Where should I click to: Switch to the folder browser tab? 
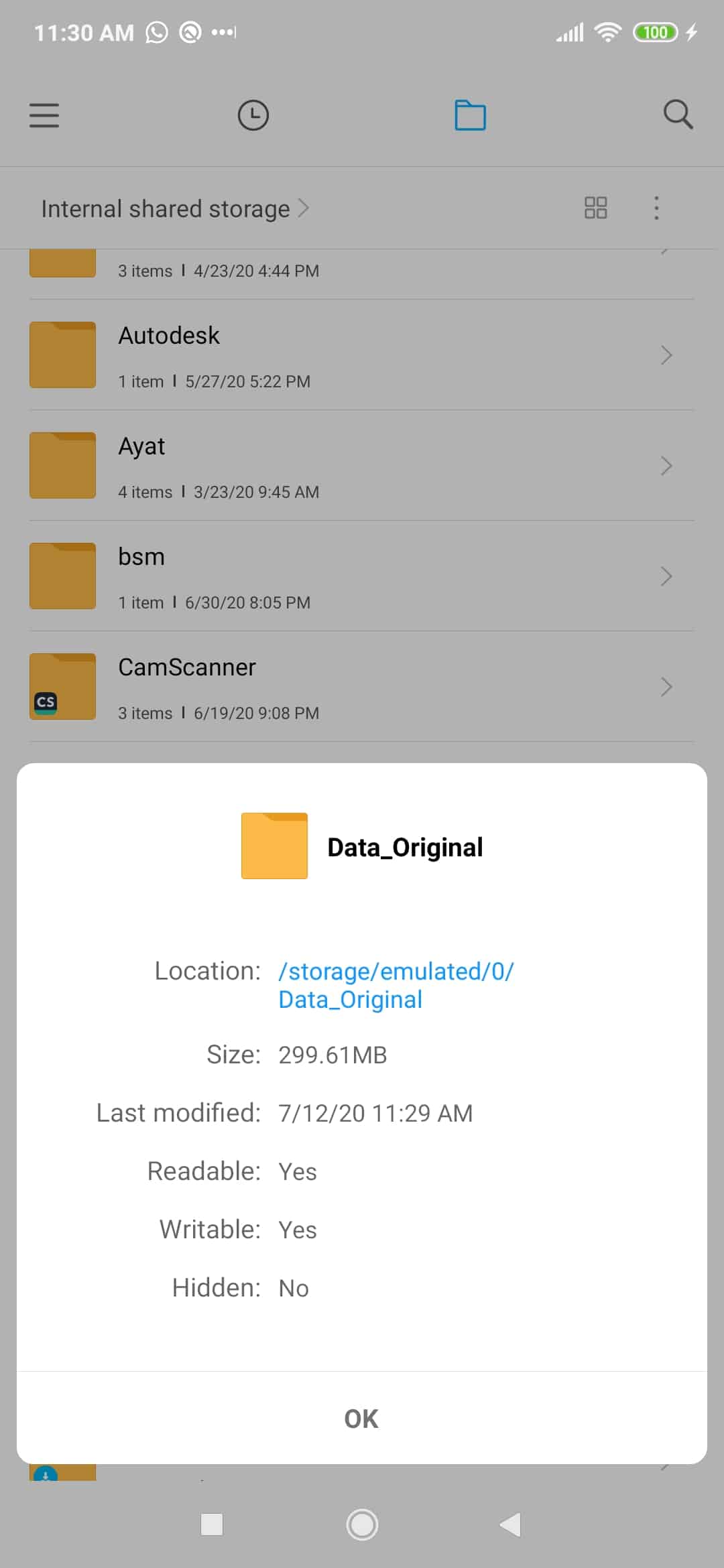coord(470,115)
